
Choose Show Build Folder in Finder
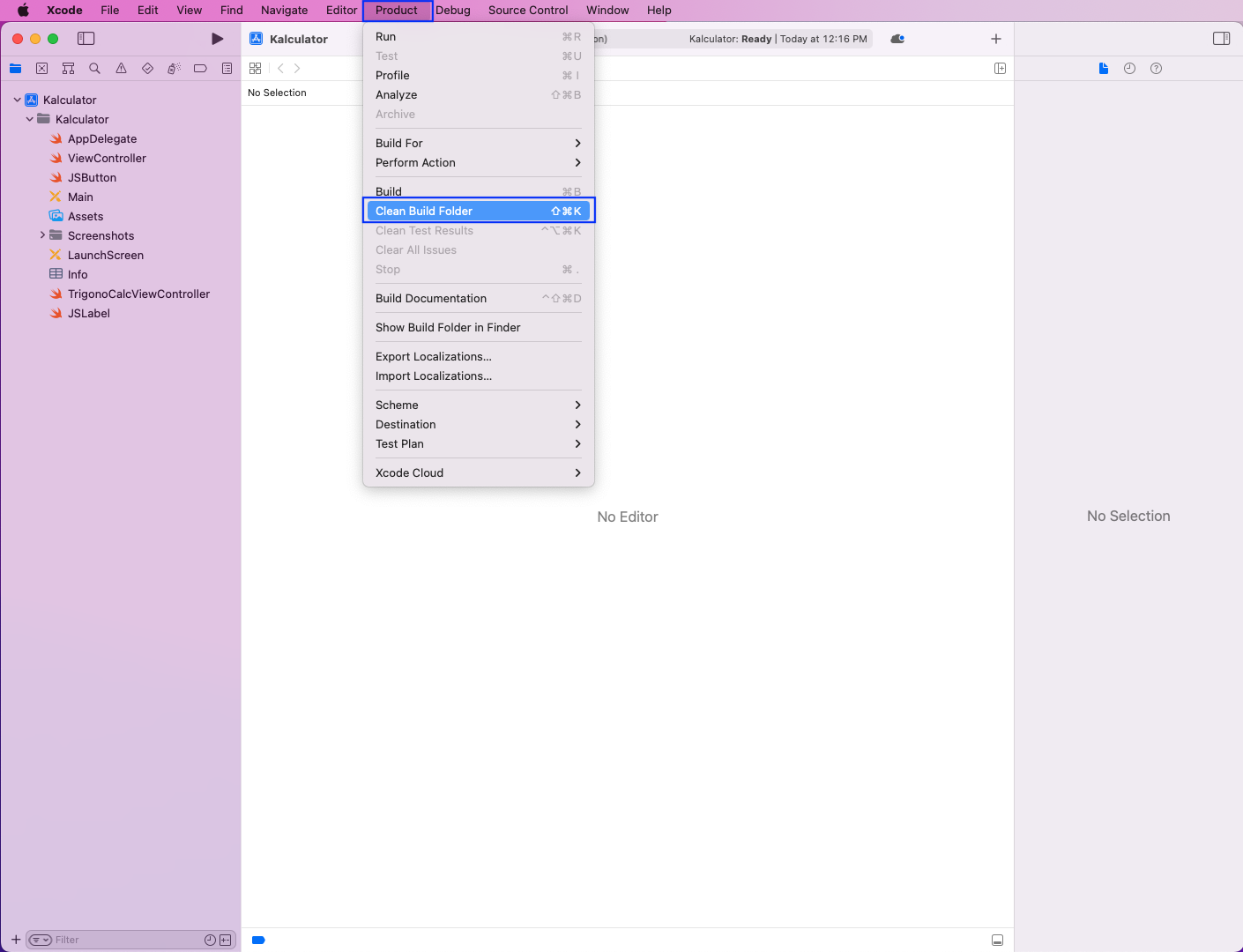479,327
